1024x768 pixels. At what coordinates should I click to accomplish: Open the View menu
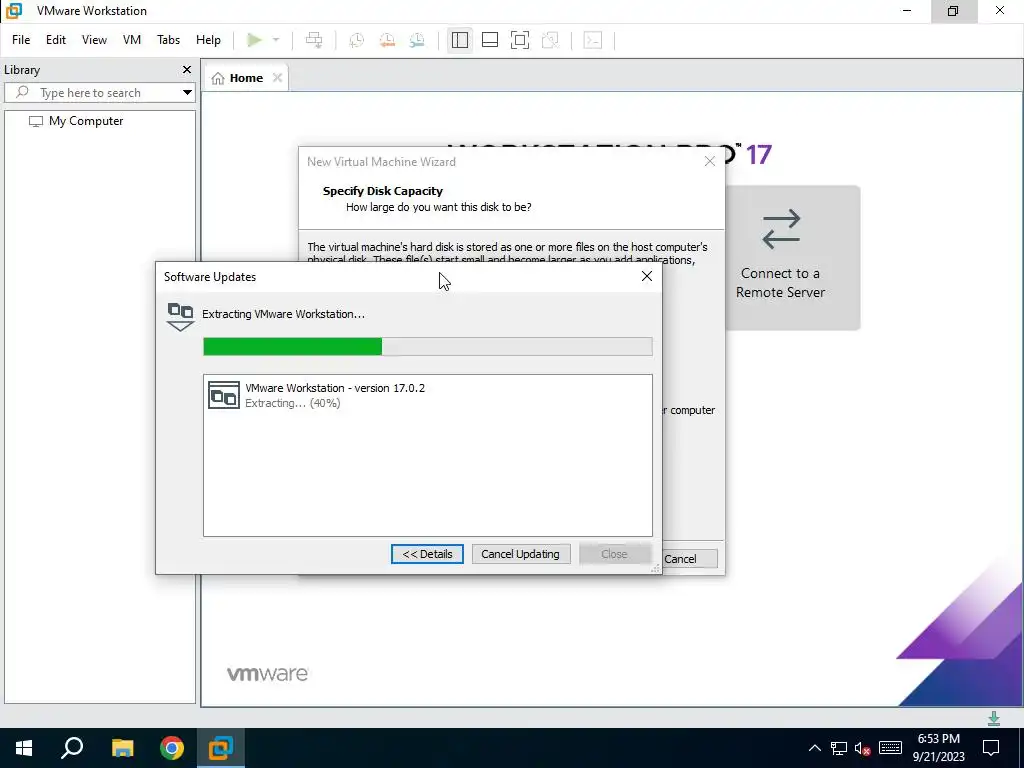[x=94, y=40]
